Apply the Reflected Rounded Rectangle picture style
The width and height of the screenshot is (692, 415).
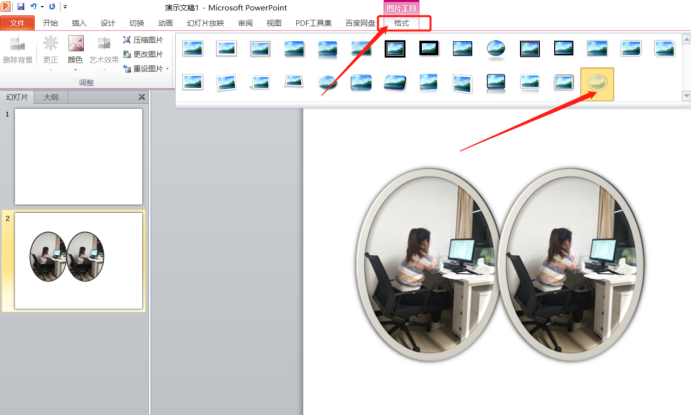coord(327,49)
